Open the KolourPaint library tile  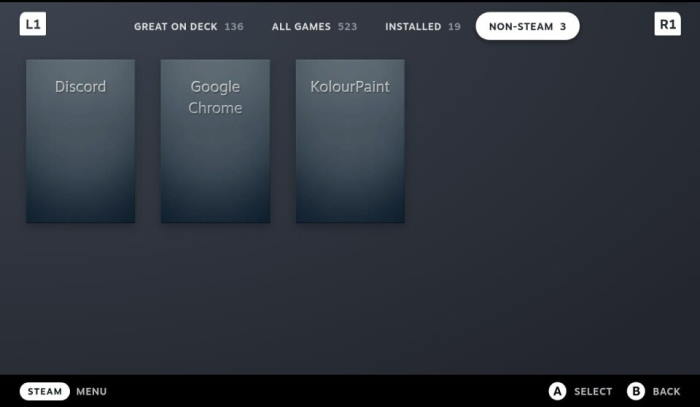(x=350, y=141)
